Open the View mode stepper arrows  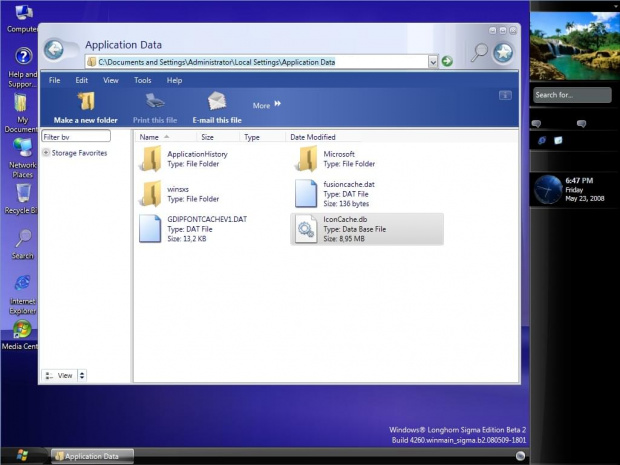pyautogui.click(x=82, y=375)
